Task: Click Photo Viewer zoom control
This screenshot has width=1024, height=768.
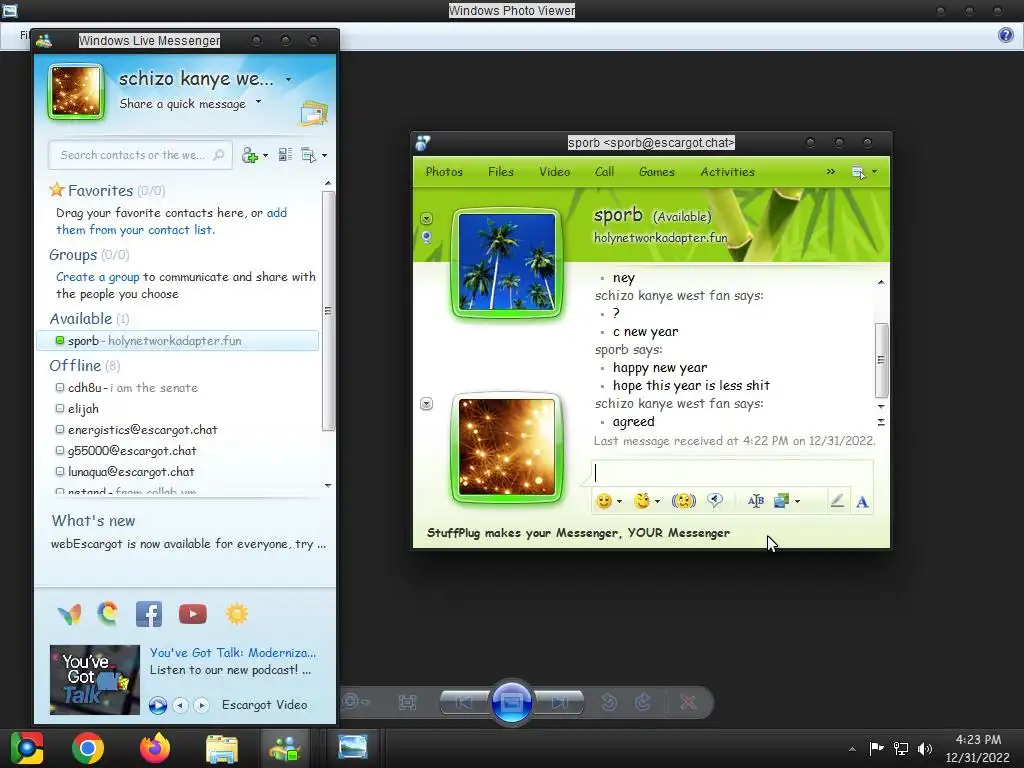Action: pyautogui.click(x=356, y=702)
